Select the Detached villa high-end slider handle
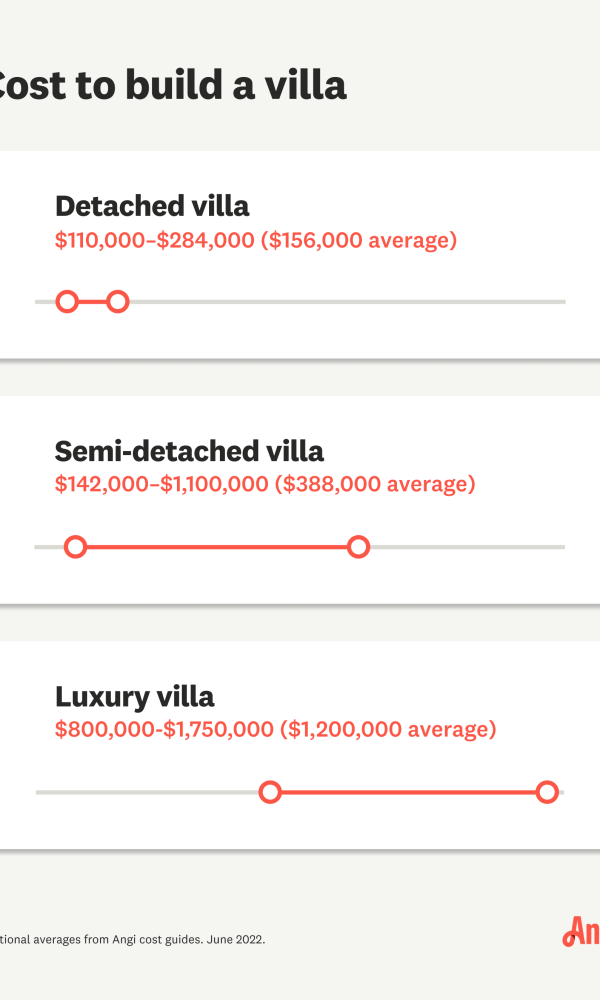 tap(117, 302)
